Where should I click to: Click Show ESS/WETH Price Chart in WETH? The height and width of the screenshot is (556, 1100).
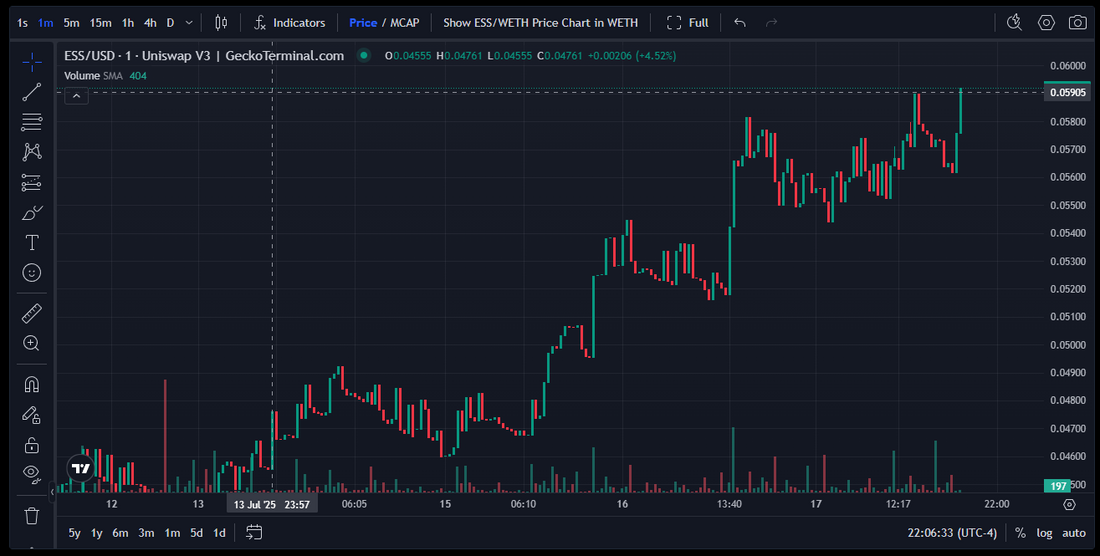tap(540, 22)
